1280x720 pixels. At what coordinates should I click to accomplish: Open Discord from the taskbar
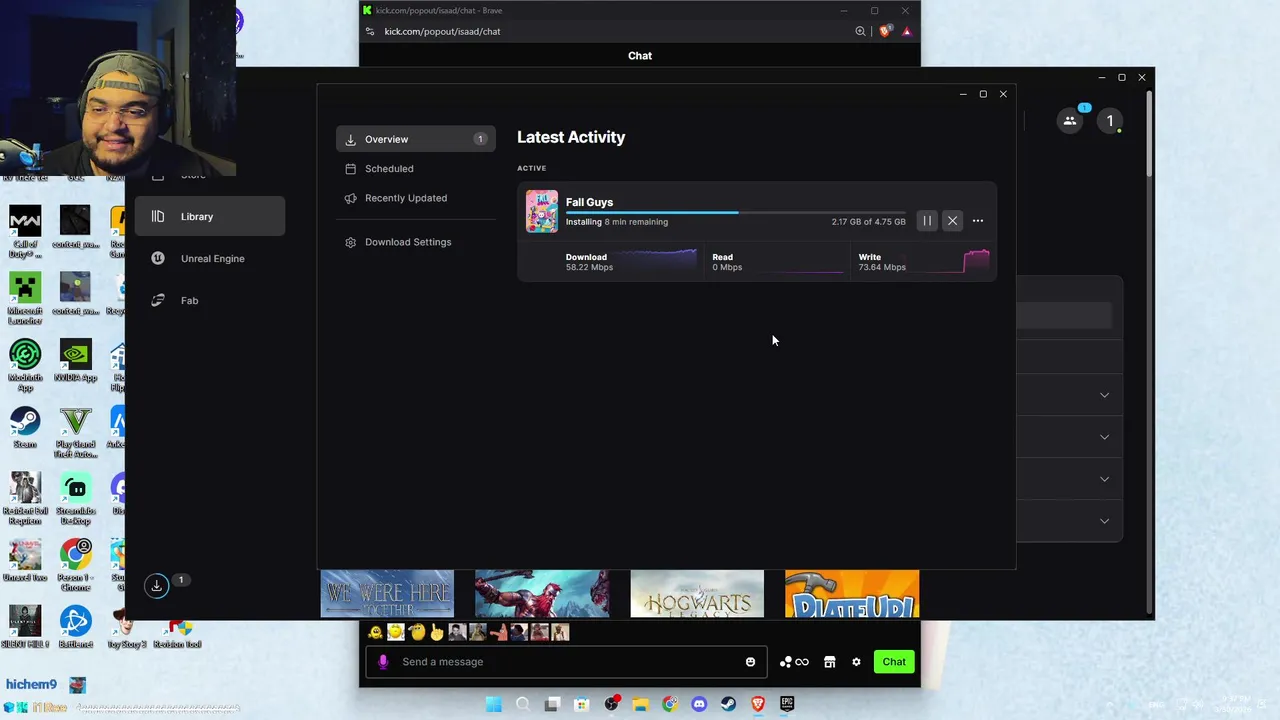[699, 704]
